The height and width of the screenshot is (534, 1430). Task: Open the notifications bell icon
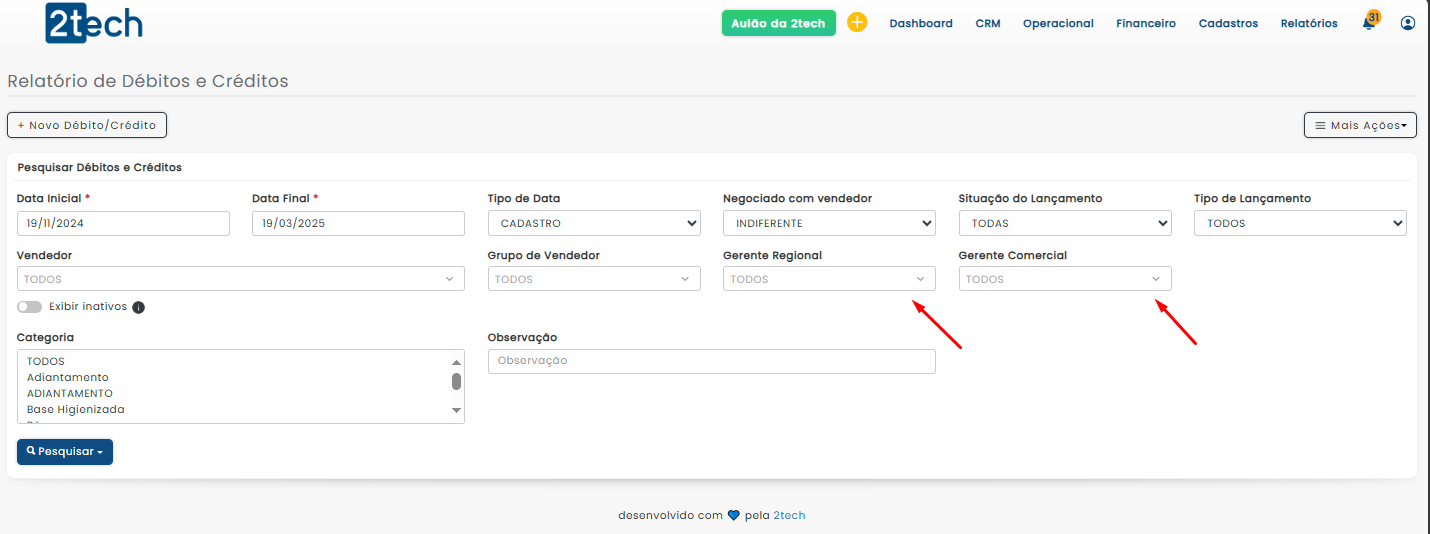tap(1369, 23)
